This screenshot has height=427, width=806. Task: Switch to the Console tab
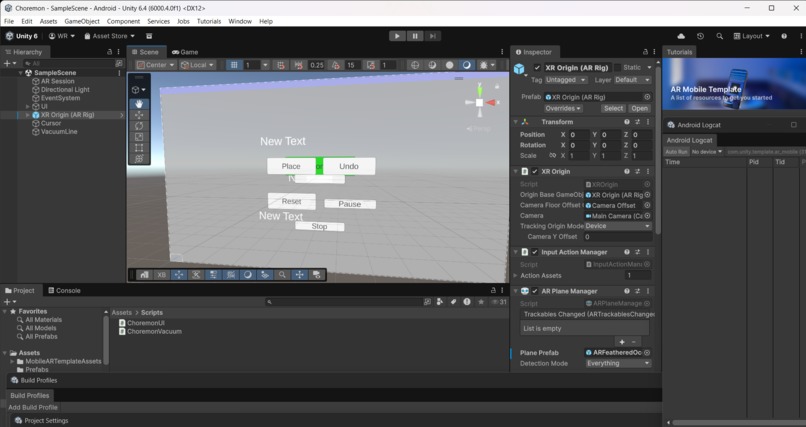pyautogui.click(x=64, y=290)
